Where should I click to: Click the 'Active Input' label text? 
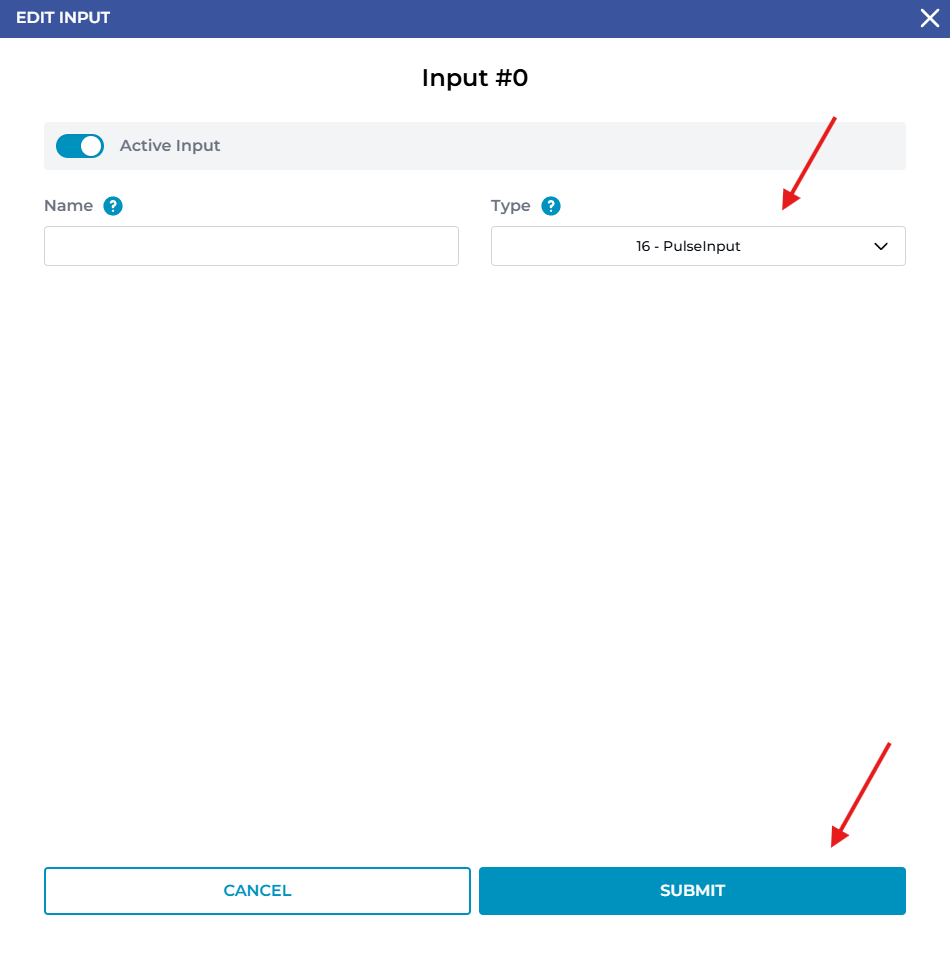pos(170,146)
